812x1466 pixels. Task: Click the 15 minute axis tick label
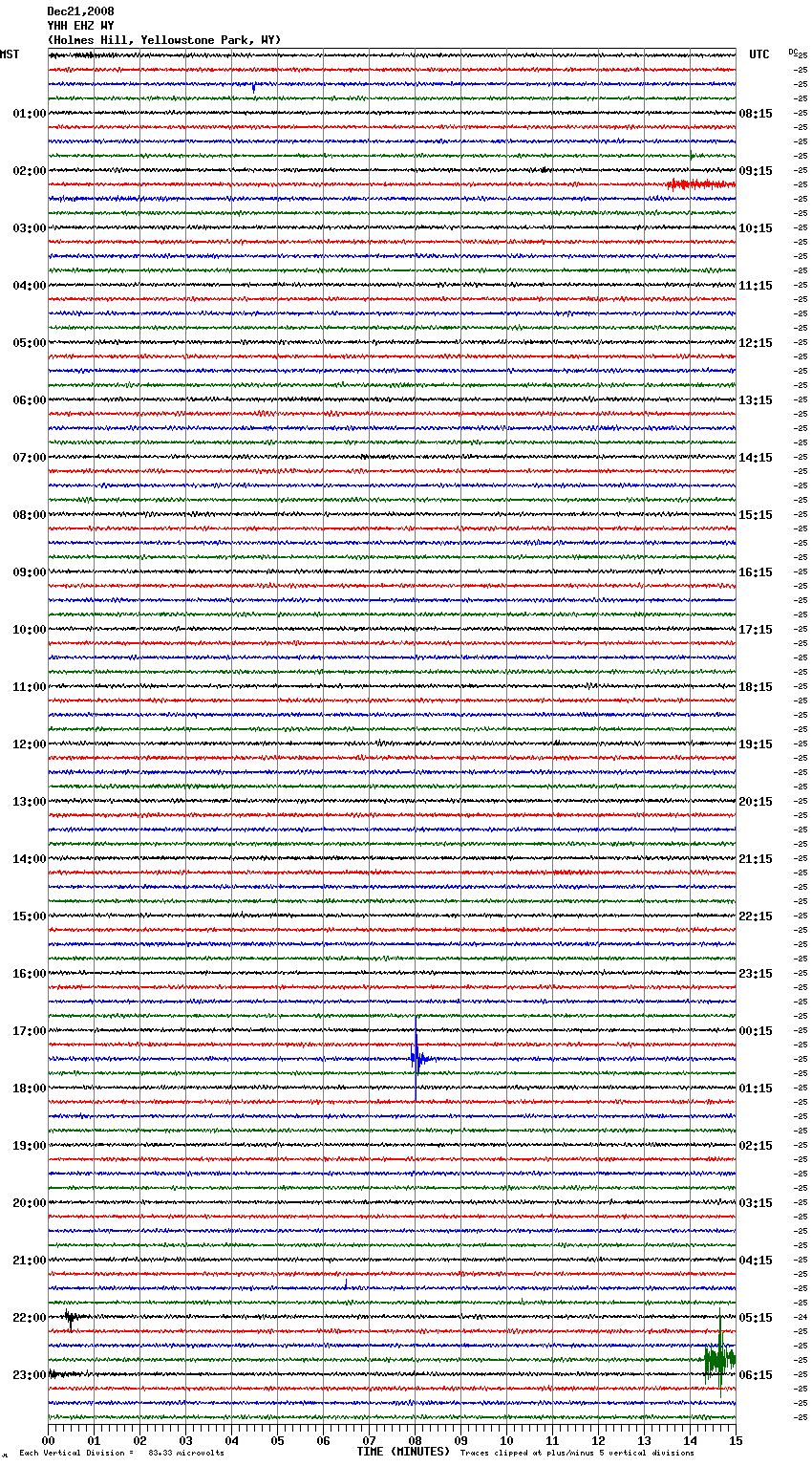click(736, 1440)
